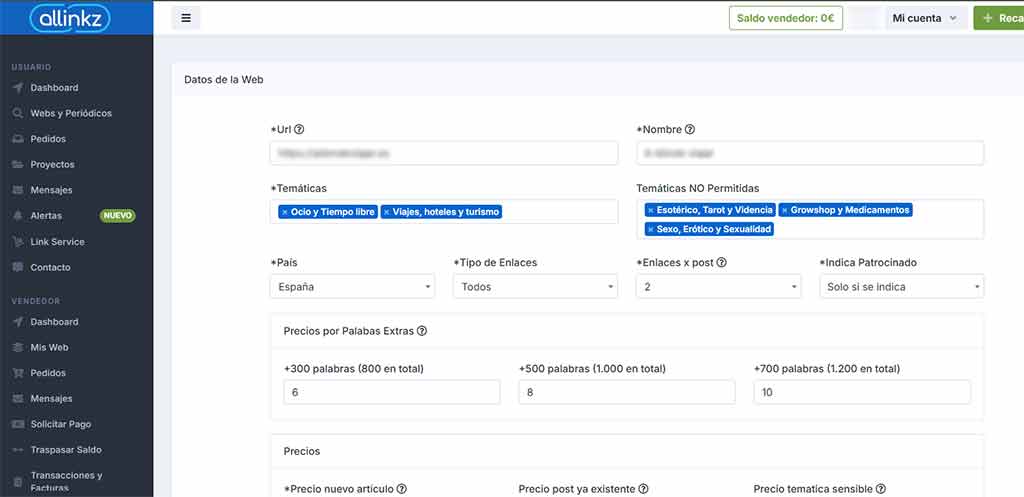Click help icon next to Enlaces x post
This screenshot has width=1024, height=497.
tap(722, 263)
